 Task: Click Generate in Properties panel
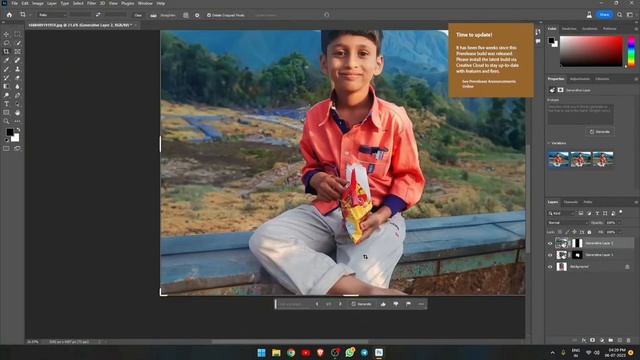point(600,132)
